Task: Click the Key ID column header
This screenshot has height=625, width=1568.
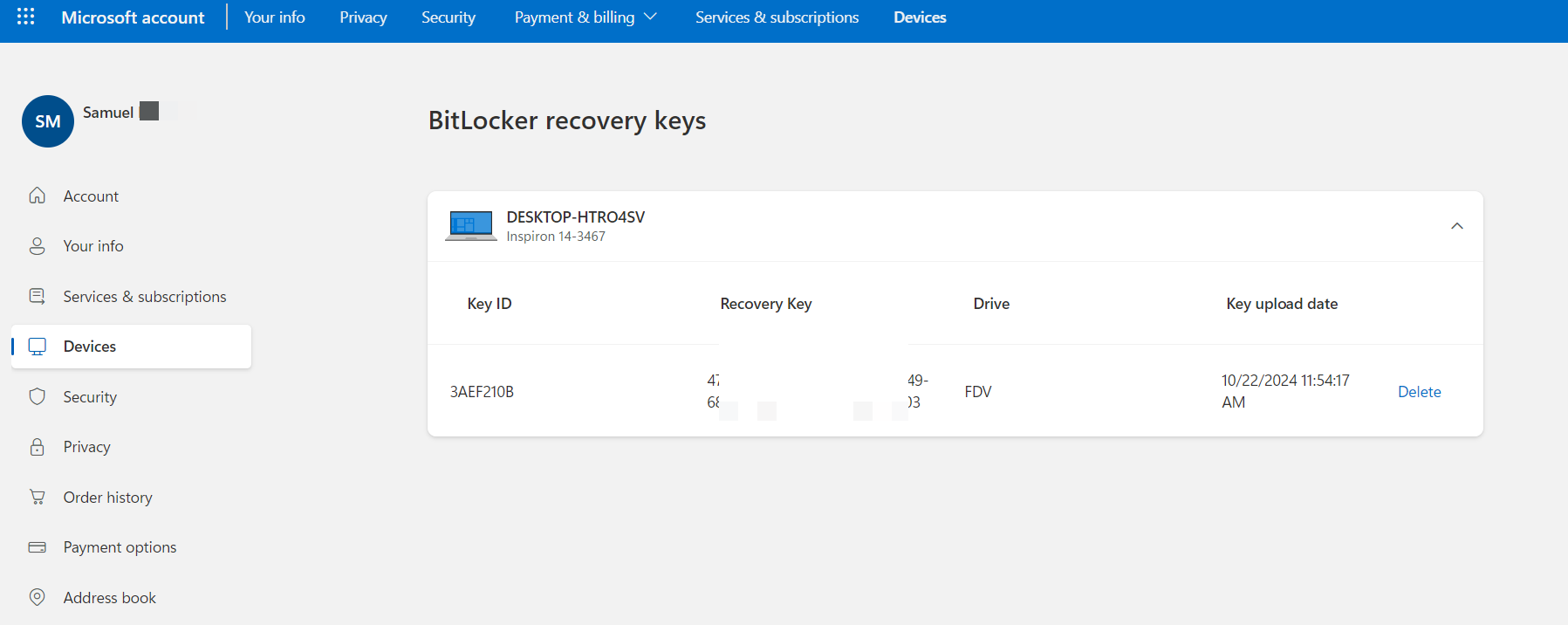Action: point(490,304)
